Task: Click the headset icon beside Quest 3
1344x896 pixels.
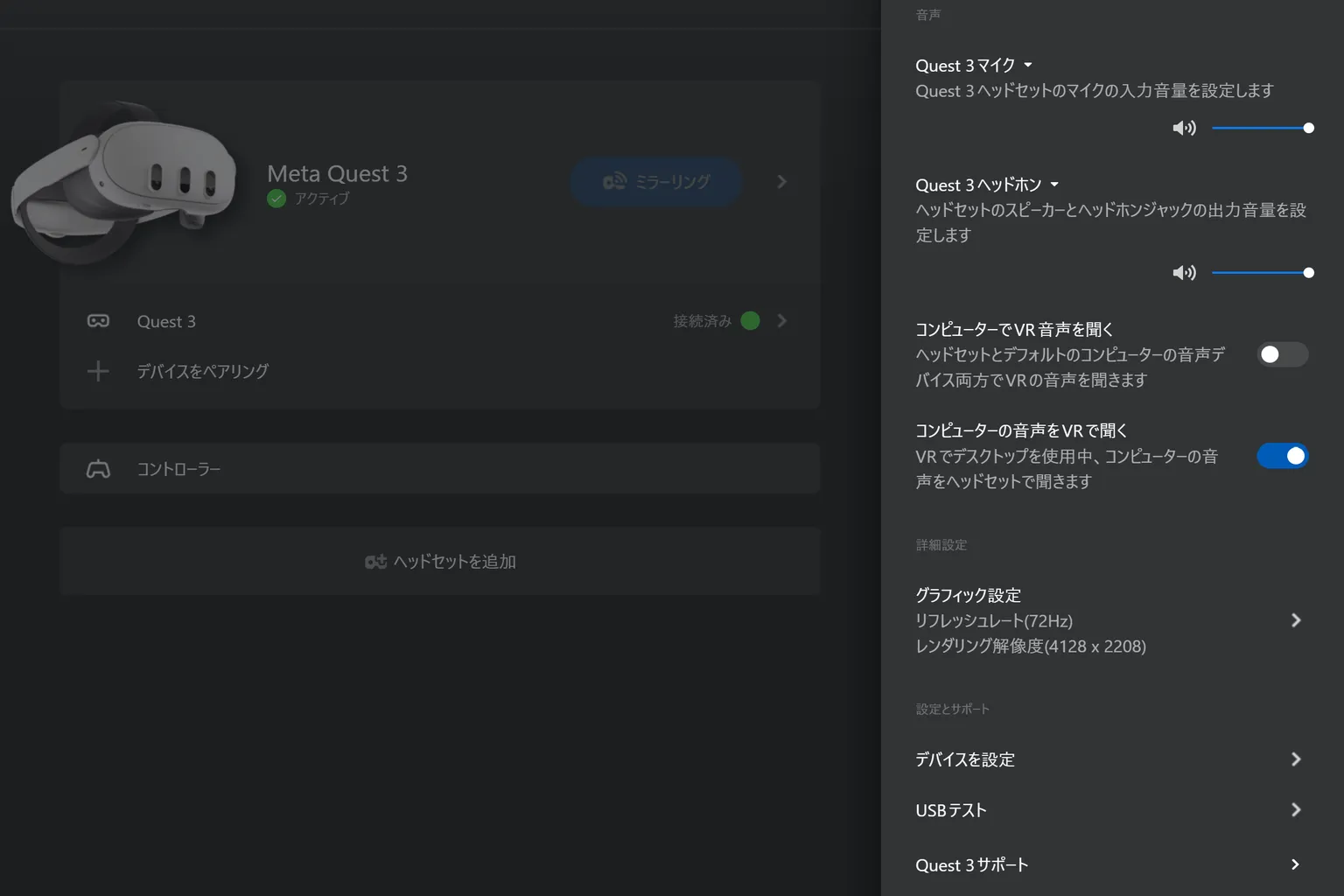Action: coord(98,321)
